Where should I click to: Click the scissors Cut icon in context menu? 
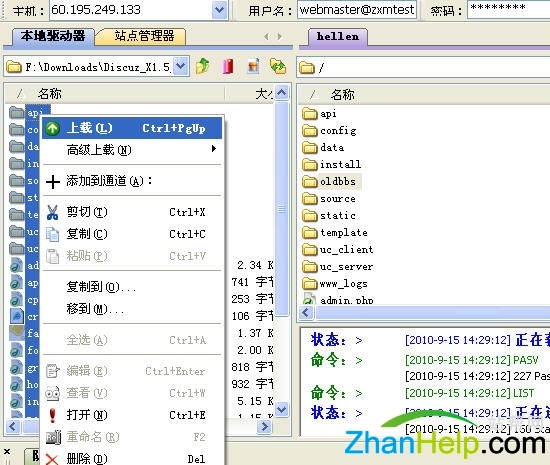point(53,213)
